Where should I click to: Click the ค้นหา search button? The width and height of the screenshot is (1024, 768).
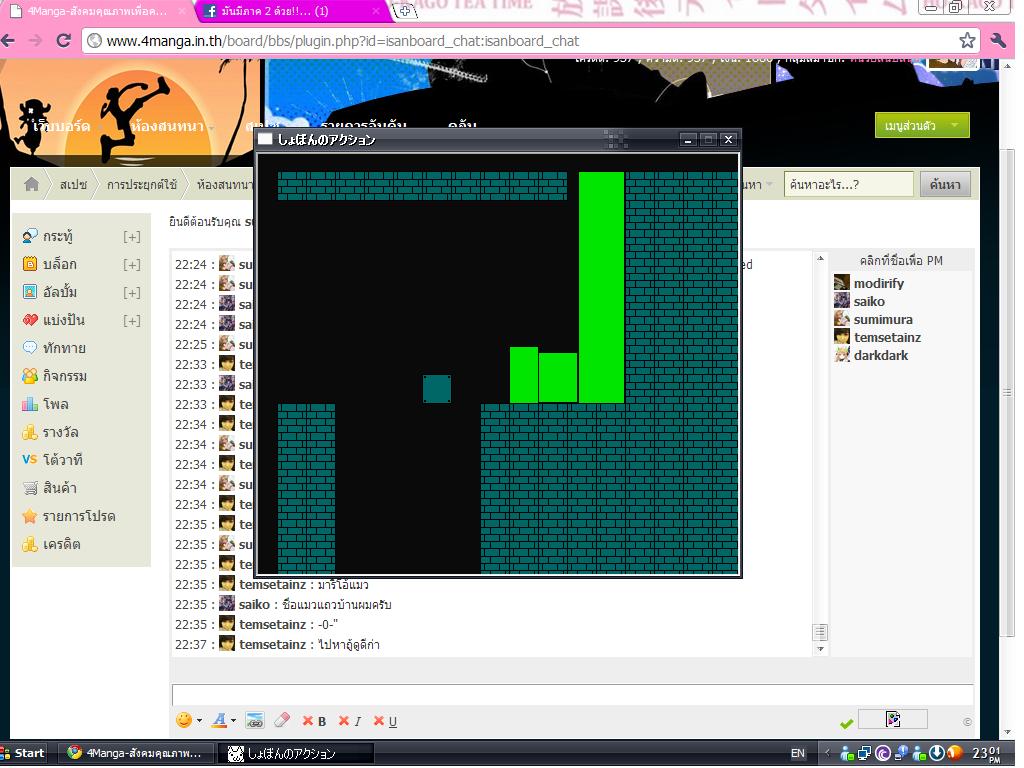tap(945, 185)
